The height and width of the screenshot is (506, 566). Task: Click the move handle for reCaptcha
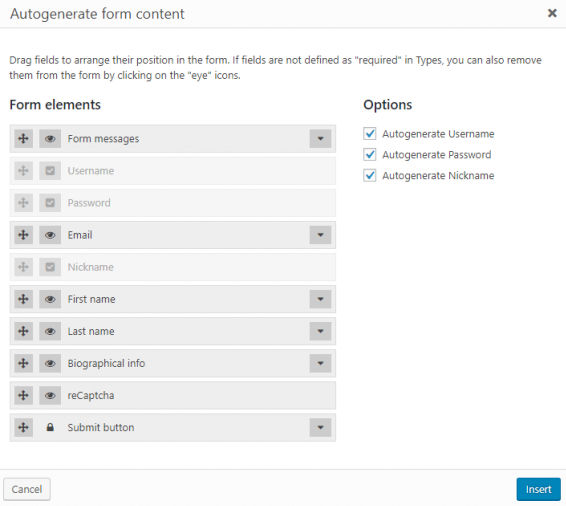[23, 395]
